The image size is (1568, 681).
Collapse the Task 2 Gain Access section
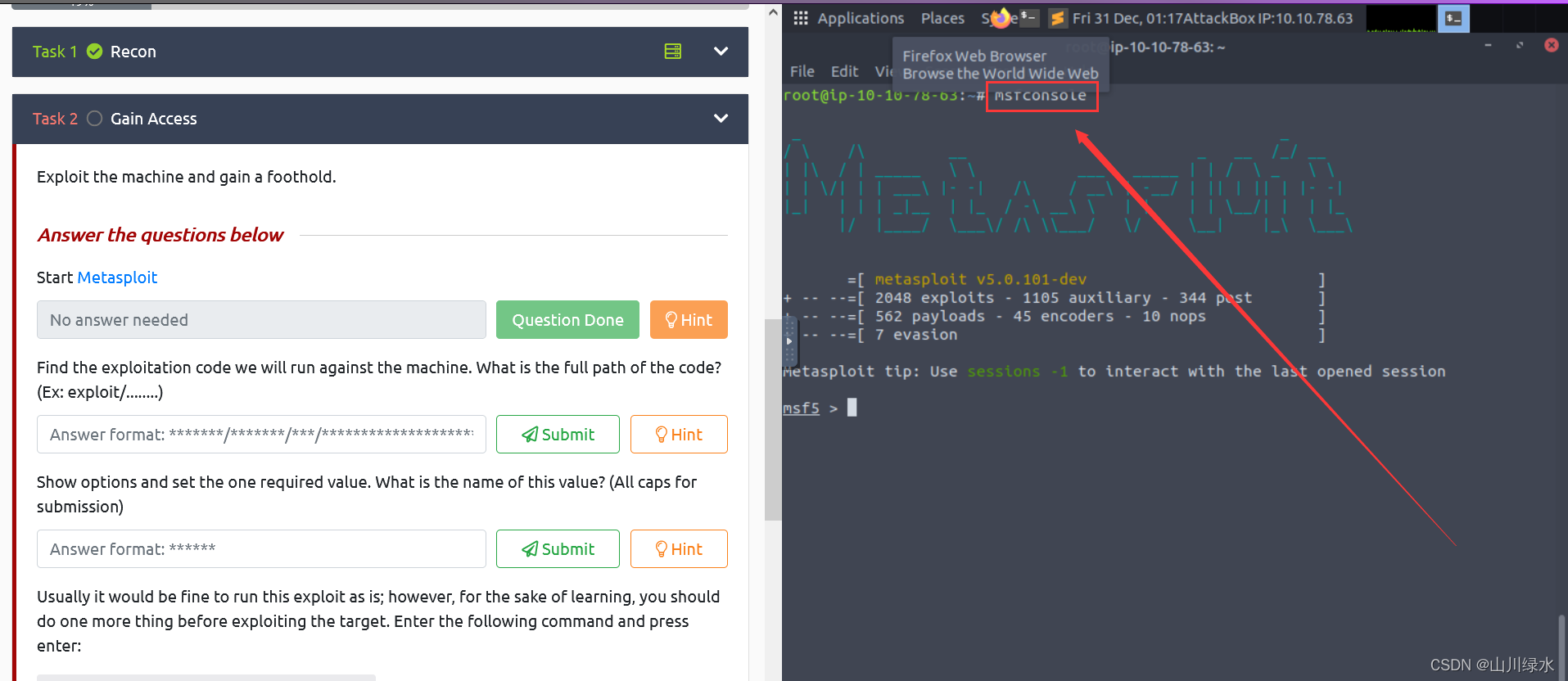click(x=721, y=119)
